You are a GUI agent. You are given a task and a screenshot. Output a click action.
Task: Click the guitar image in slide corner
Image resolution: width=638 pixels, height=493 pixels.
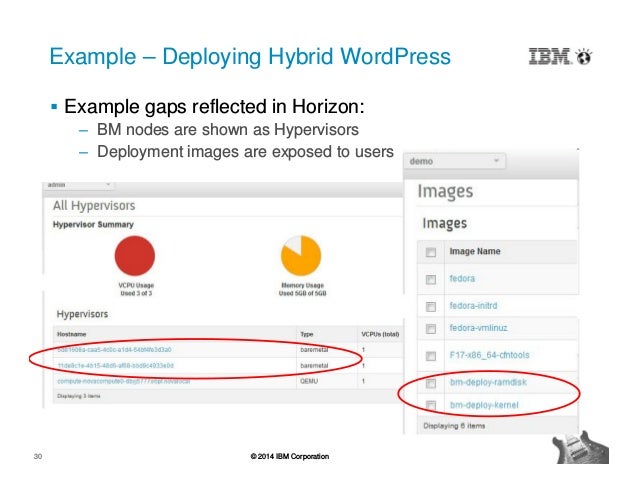[x=581, y=447]
